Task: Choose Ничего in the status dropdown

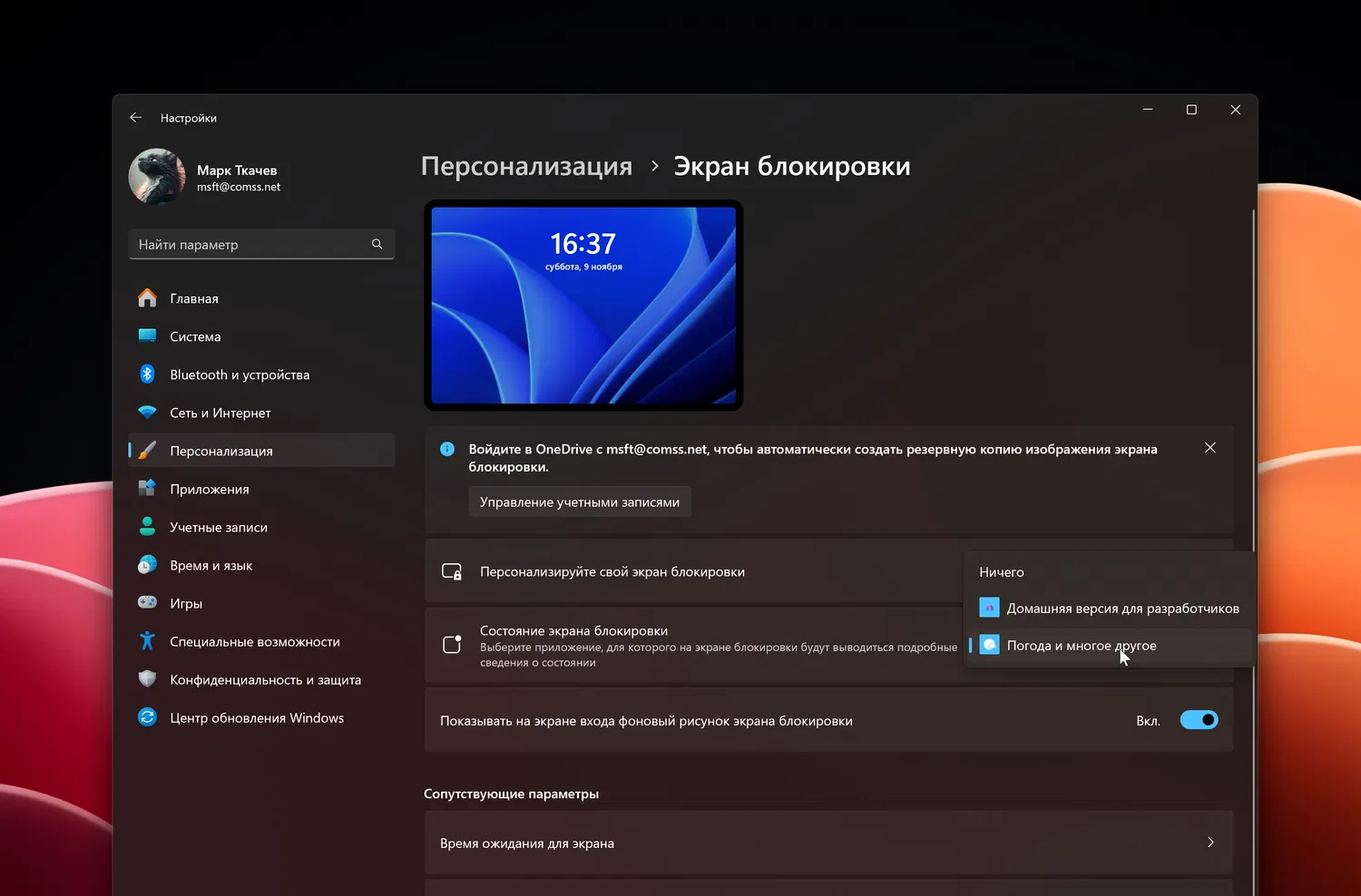Action: click(x=1109, y=572)
